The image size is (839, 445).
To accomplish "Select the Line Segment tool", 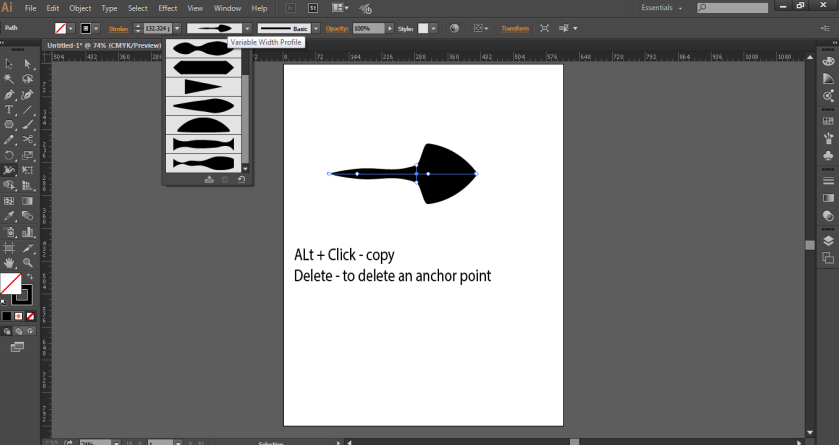I will (x=27, y=110).
